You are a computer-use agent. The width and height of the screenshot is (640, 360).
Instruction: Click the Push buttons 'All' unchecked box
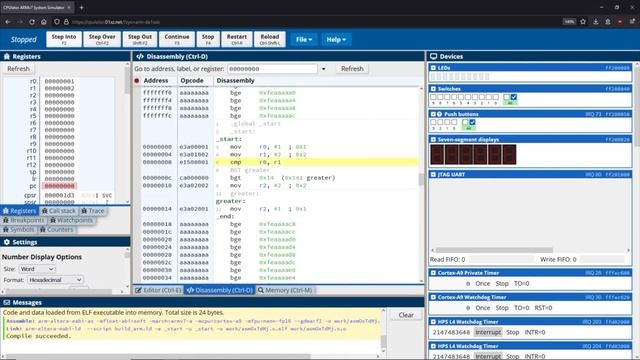click(x=465, y=122)
